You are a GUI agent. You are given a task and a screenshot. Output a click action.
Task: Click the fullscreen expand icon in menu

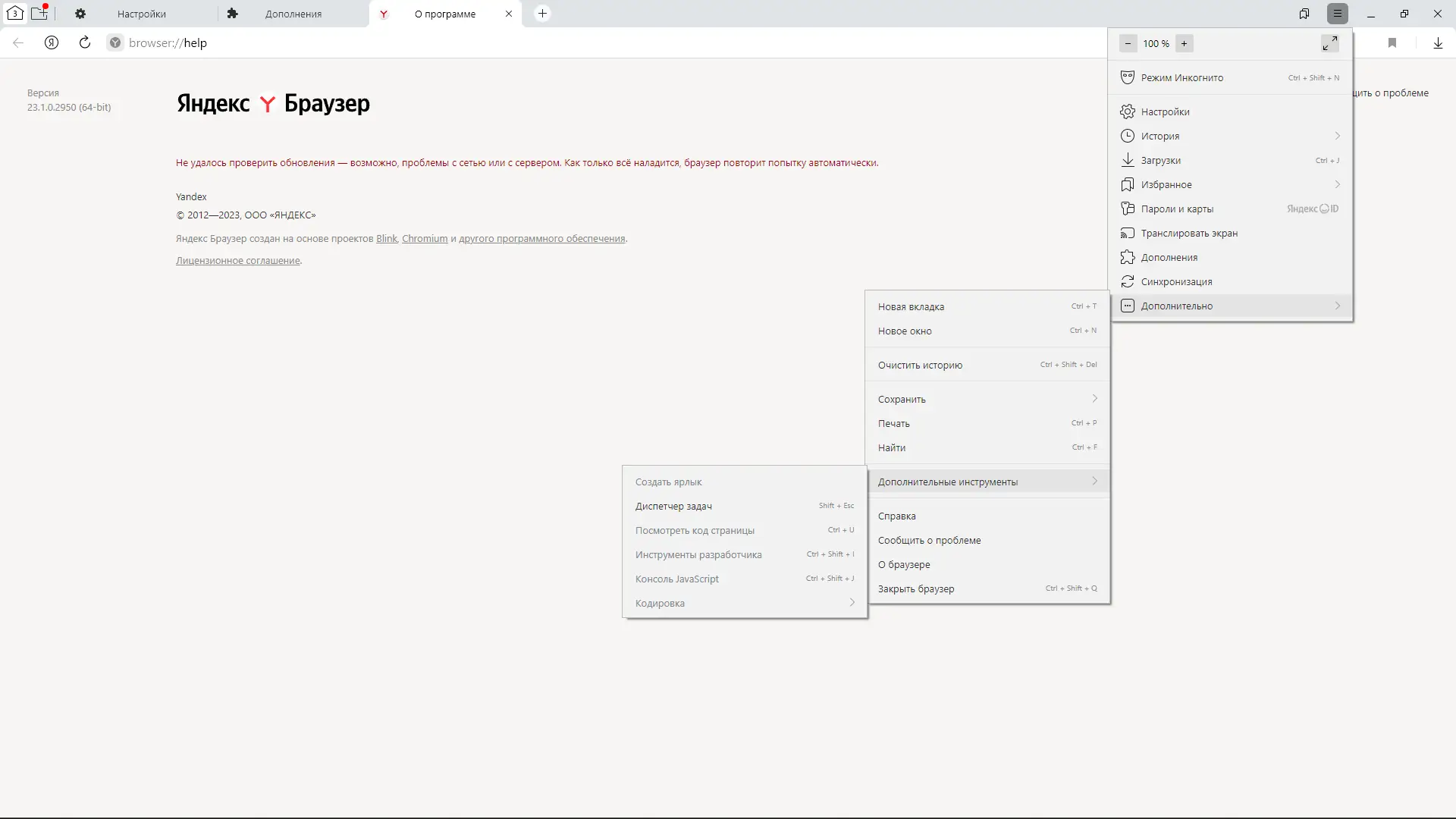1329,44
